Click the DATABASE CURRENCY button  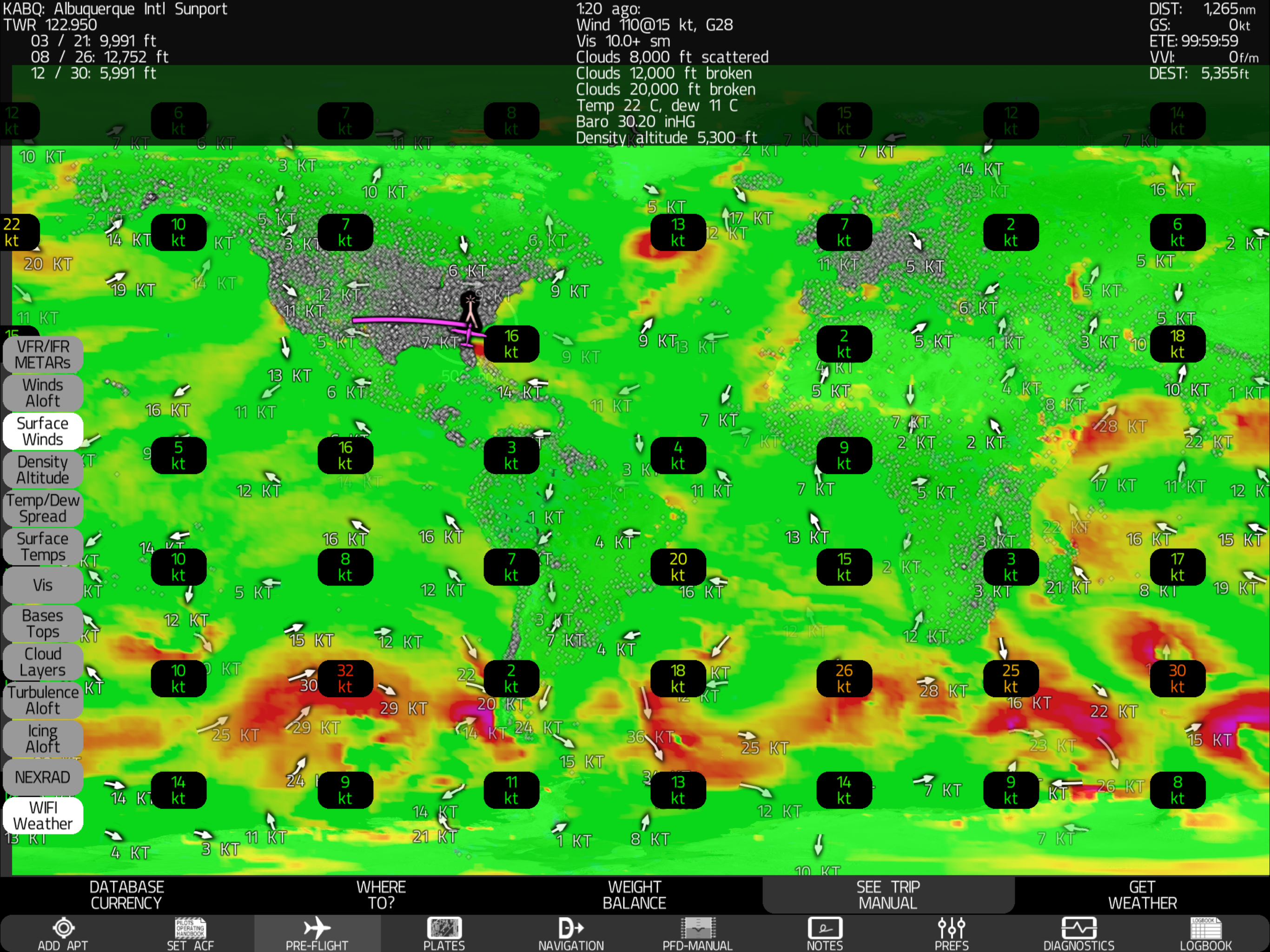click(x=126, y=894)
